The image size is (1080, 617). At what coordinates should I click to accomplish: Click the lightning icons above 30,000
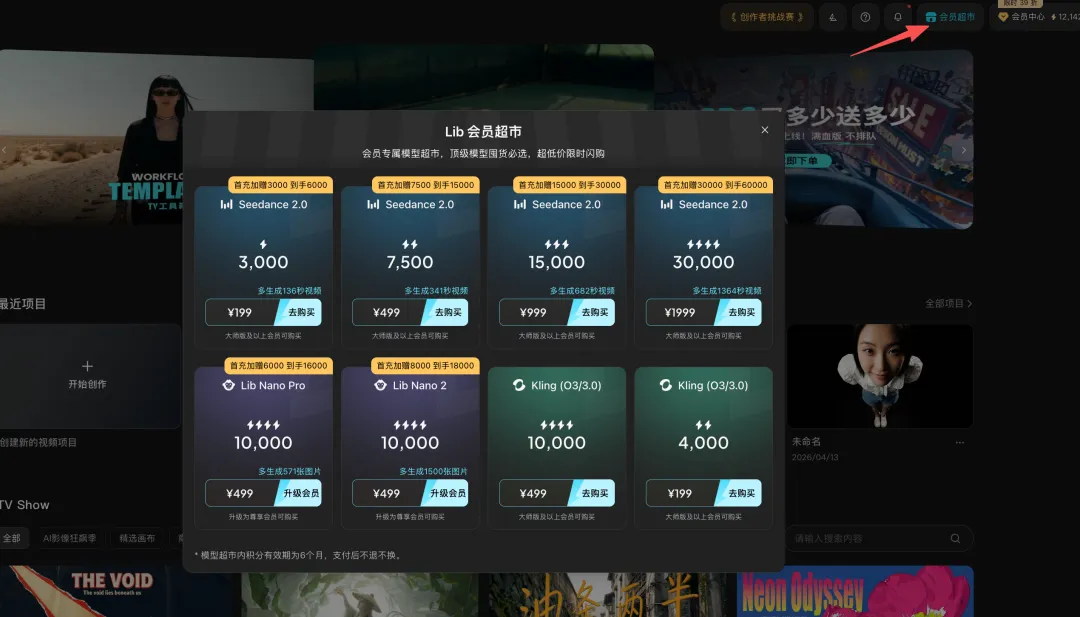703,244
